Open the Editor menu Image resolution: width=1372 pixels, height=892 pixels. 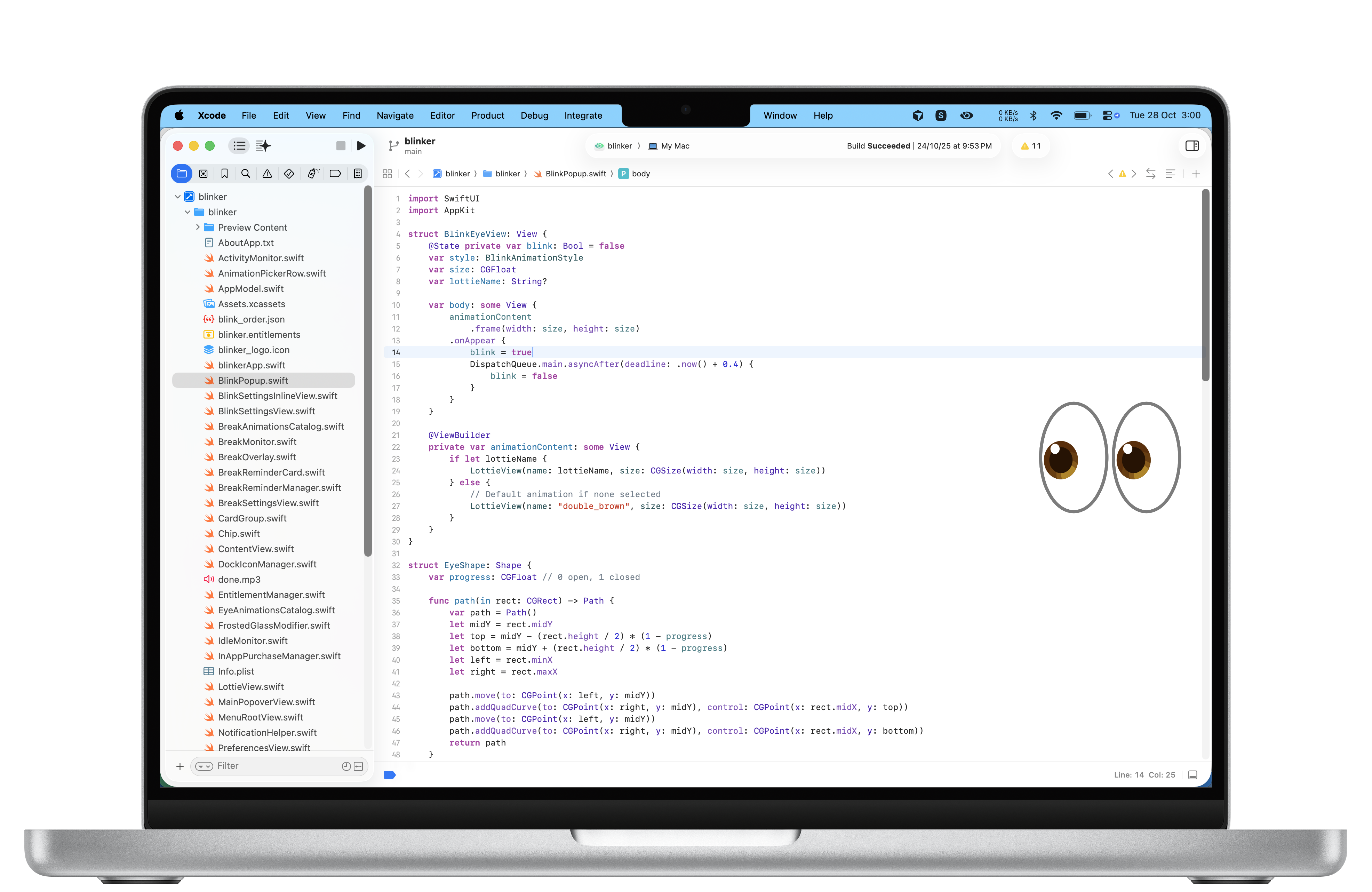click(x=442, y=115)
